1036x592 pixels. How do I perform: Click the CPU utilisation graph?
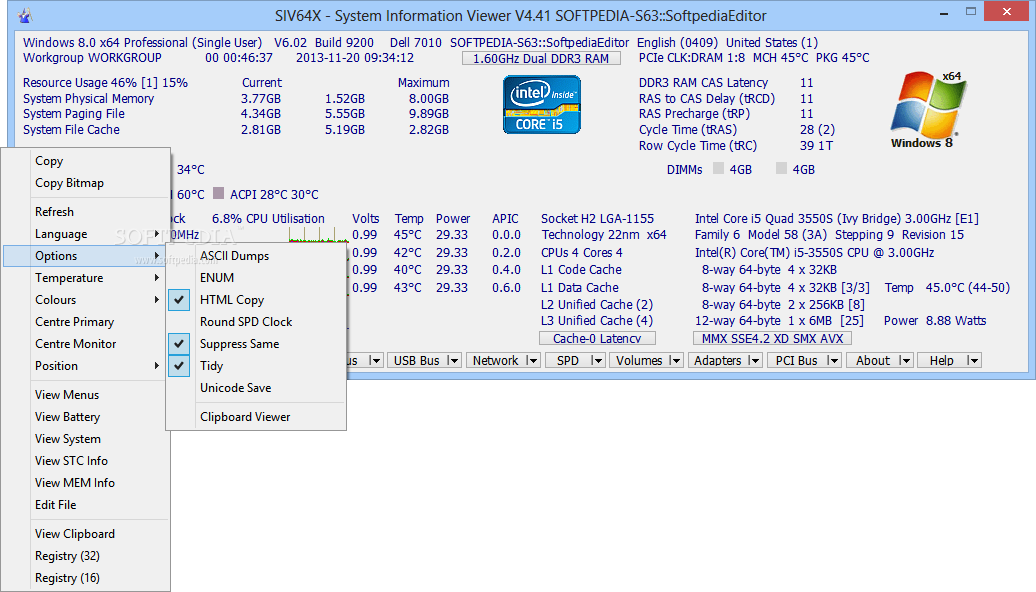click(x=317, y=234)
